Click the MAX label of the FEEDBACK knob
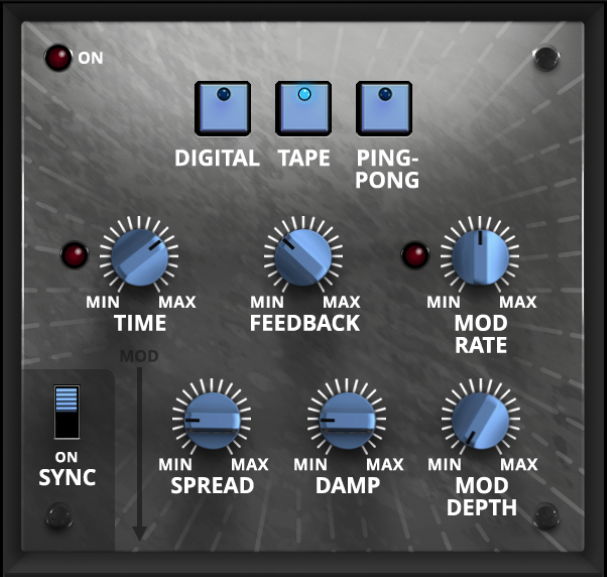Image resolution: width=607 pixels, height=577 pixels. pos(341,302)
